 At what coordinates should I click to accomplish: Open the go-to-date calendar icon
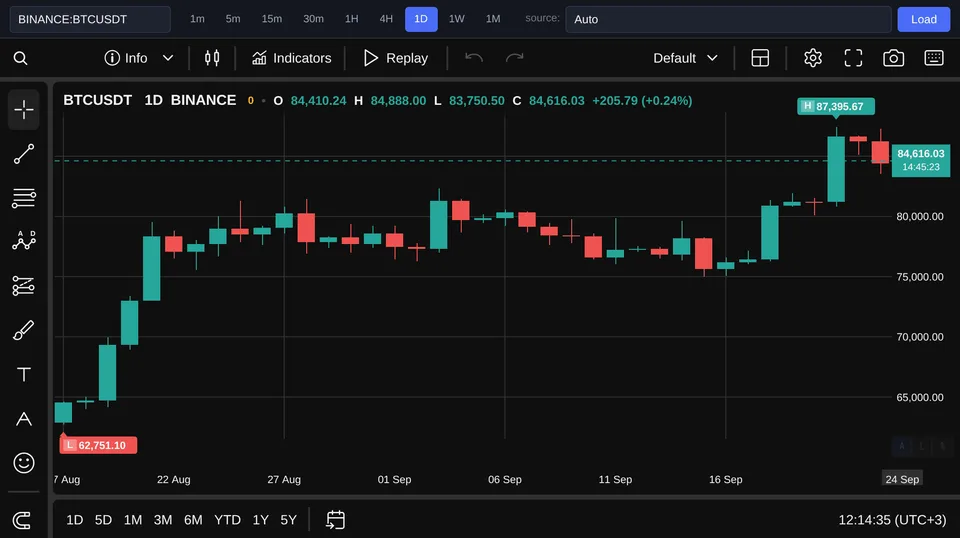click(336, 520)
